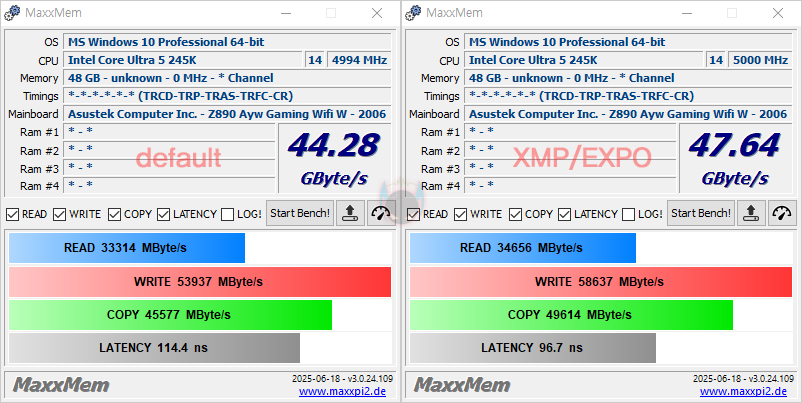This screenshot has width=802, height=403.
Task: Toggle COPY checkbox in the right (XMP/EXPO) window
Action: (x=515, y=214)
